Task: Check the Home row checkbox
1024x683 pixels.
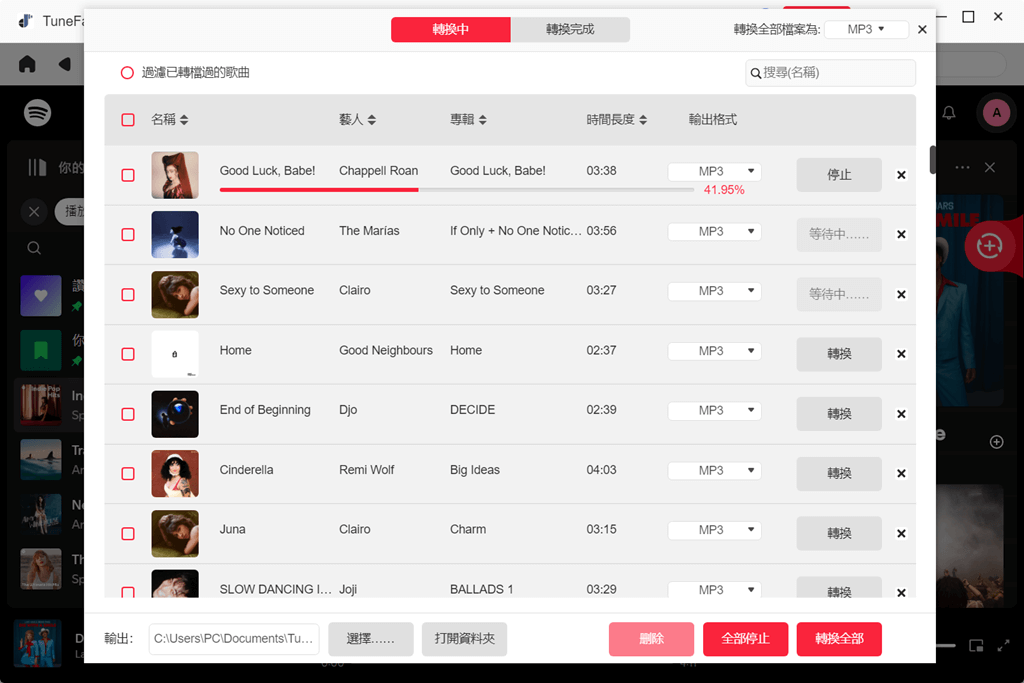Action: 128,354
